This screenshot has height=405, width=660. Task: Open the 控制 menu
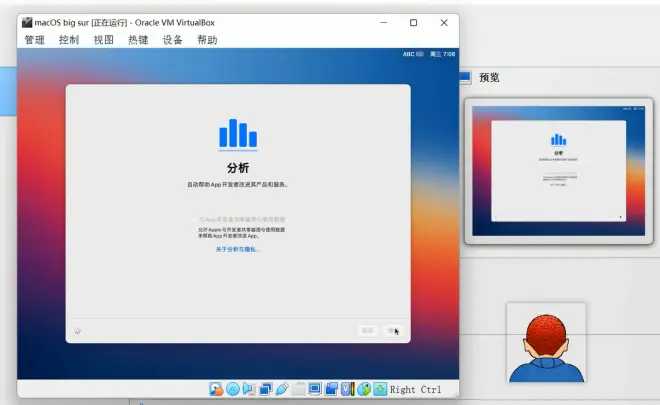(x=69, y=40)
